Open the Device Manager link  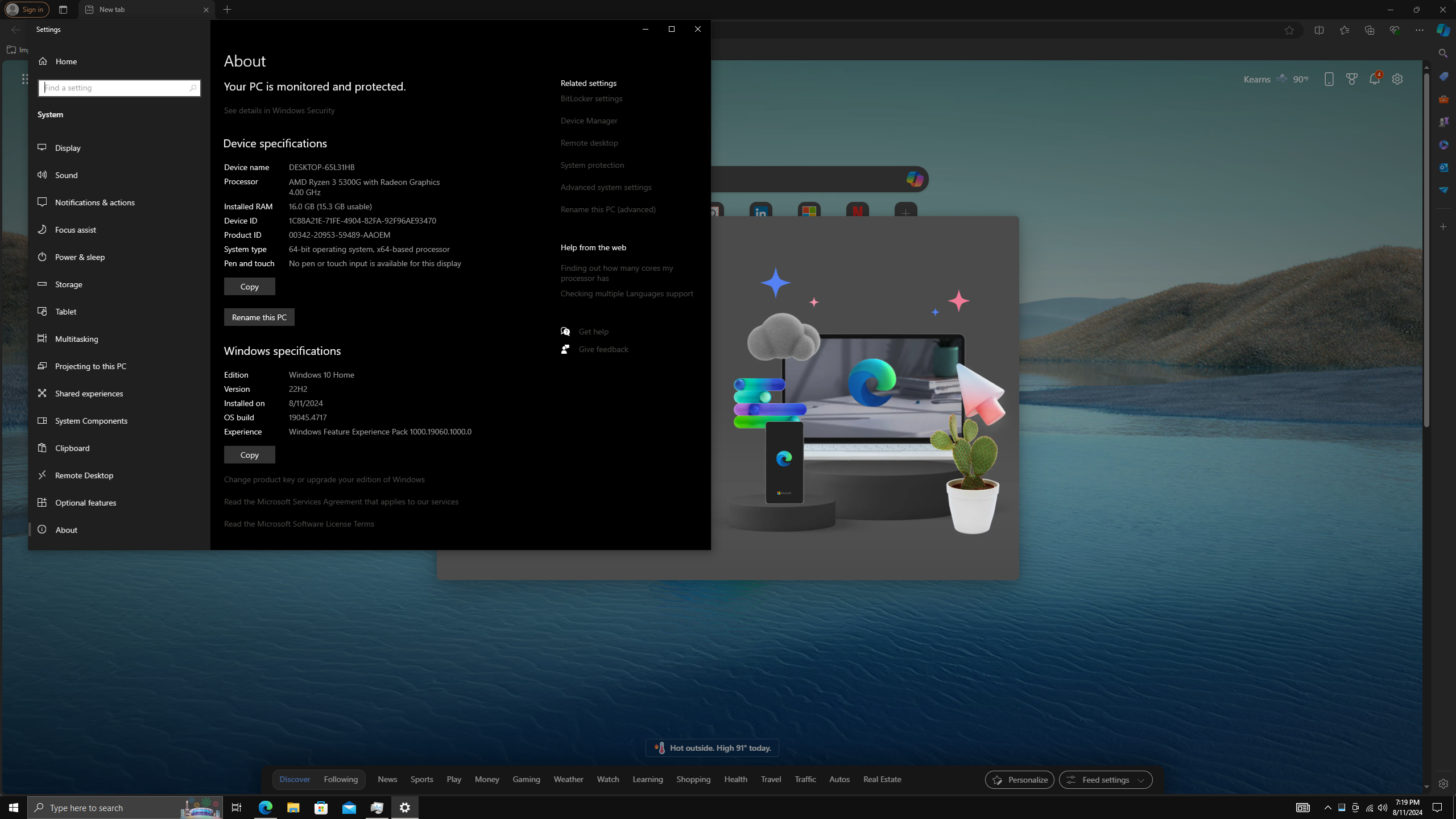(x=589, y=121)
